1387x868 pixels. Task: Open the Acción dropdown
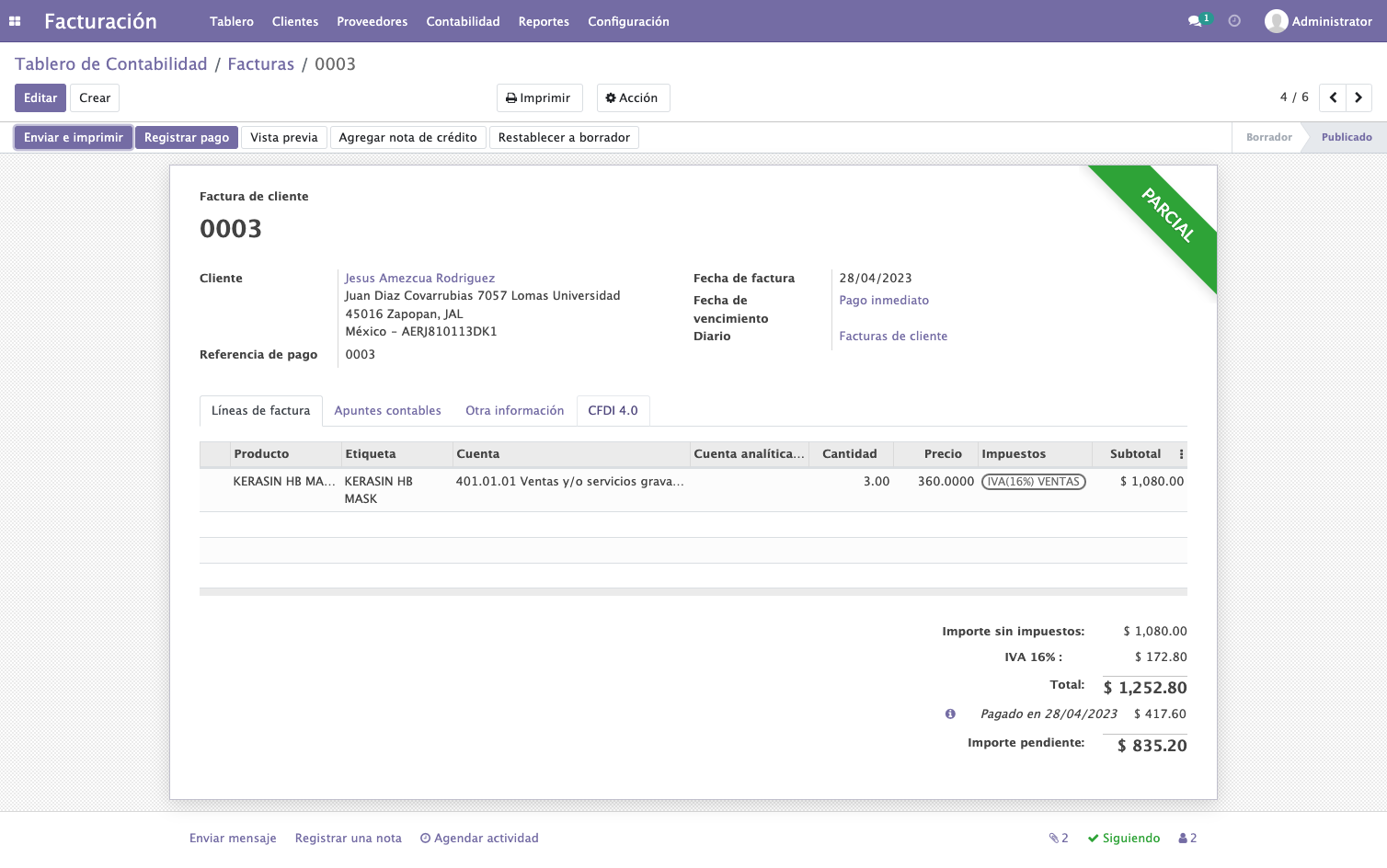[633, 97]
